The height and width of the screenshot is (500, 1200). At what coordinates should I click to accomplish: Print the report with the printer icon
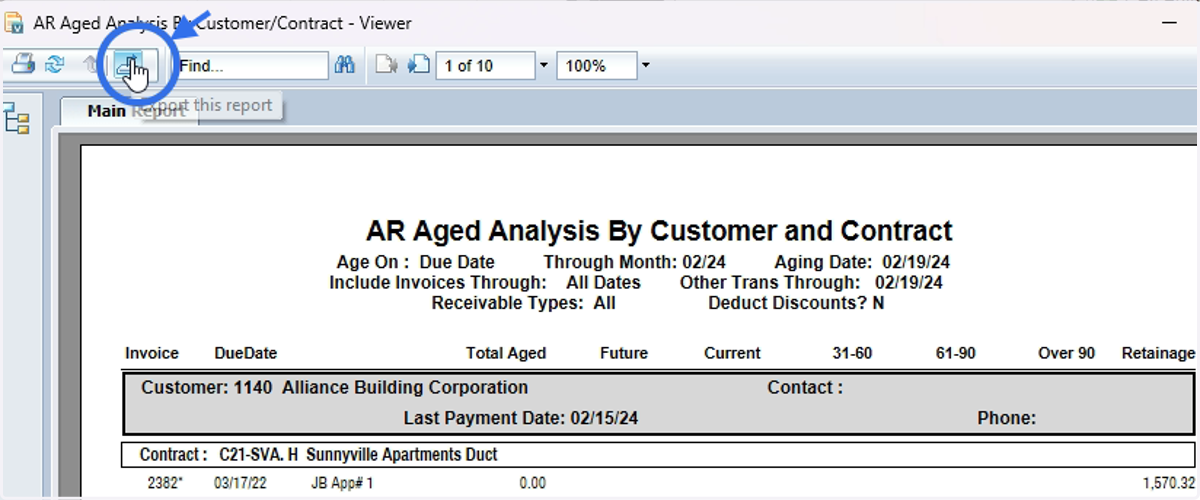[23, 66]
